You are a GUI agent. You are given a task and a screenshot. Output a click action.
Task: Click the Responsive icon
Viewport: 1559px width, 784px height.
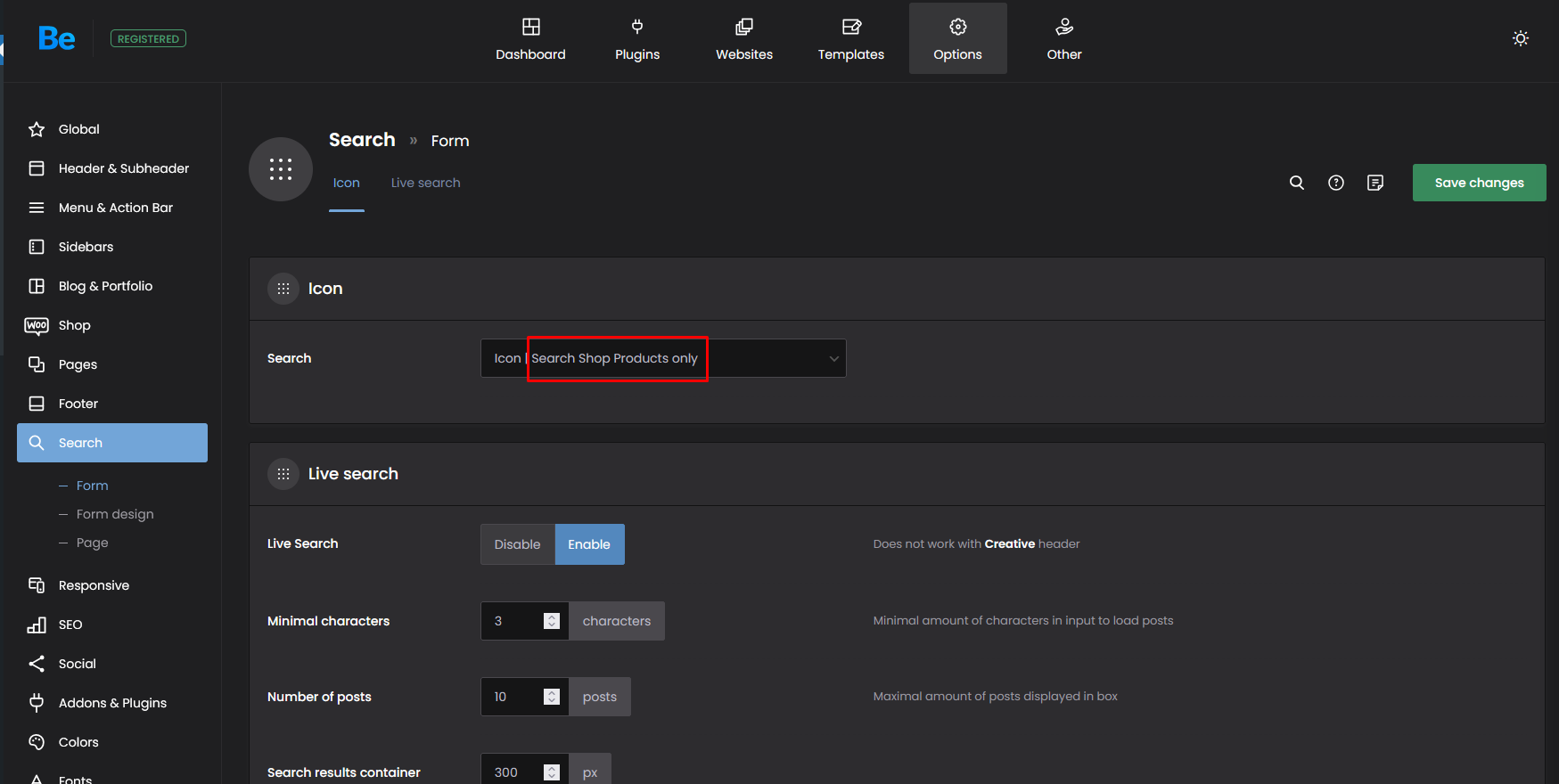pyautogui.click(x=37, y=585)
